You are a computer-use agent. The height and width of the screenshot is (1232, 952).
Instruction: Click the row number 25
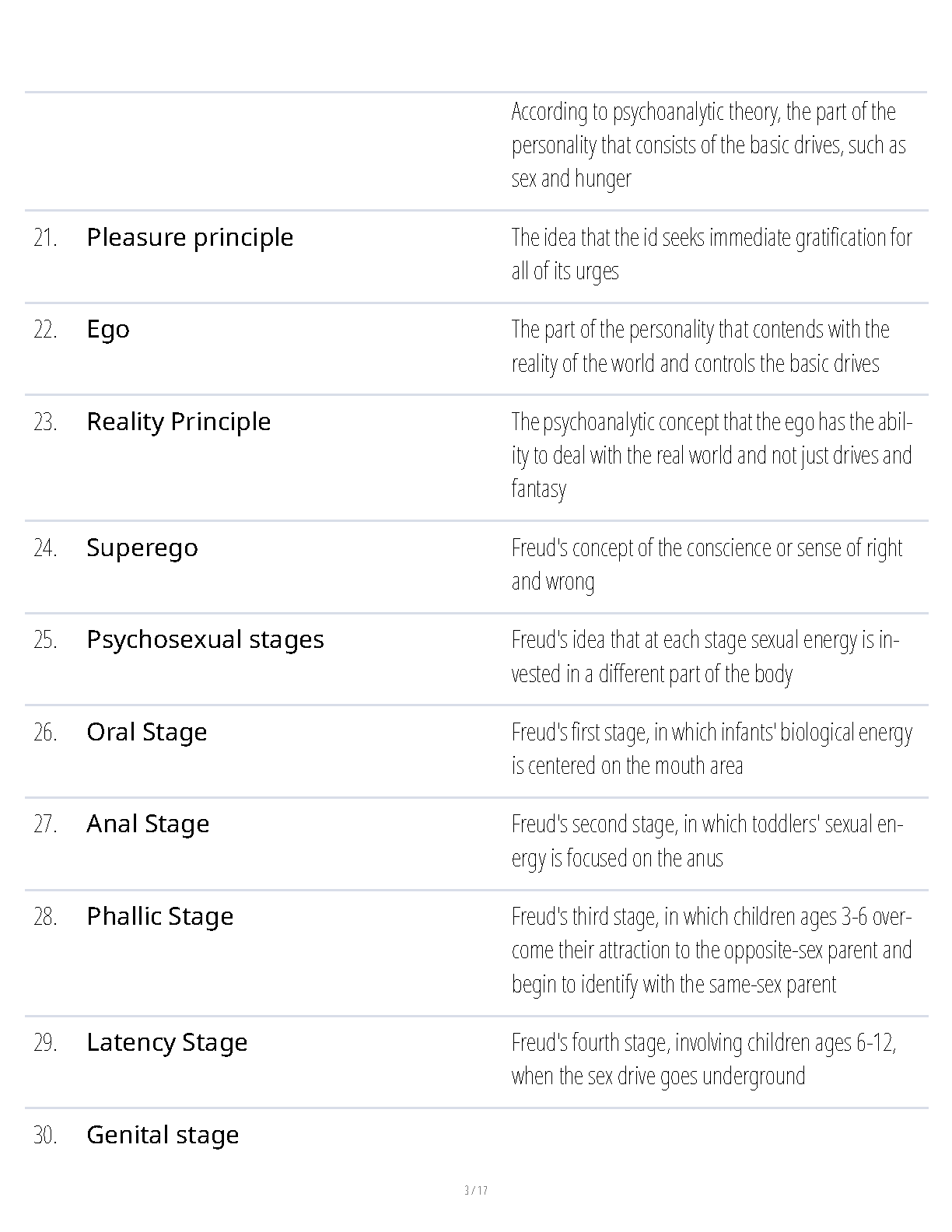coord(45,640)
